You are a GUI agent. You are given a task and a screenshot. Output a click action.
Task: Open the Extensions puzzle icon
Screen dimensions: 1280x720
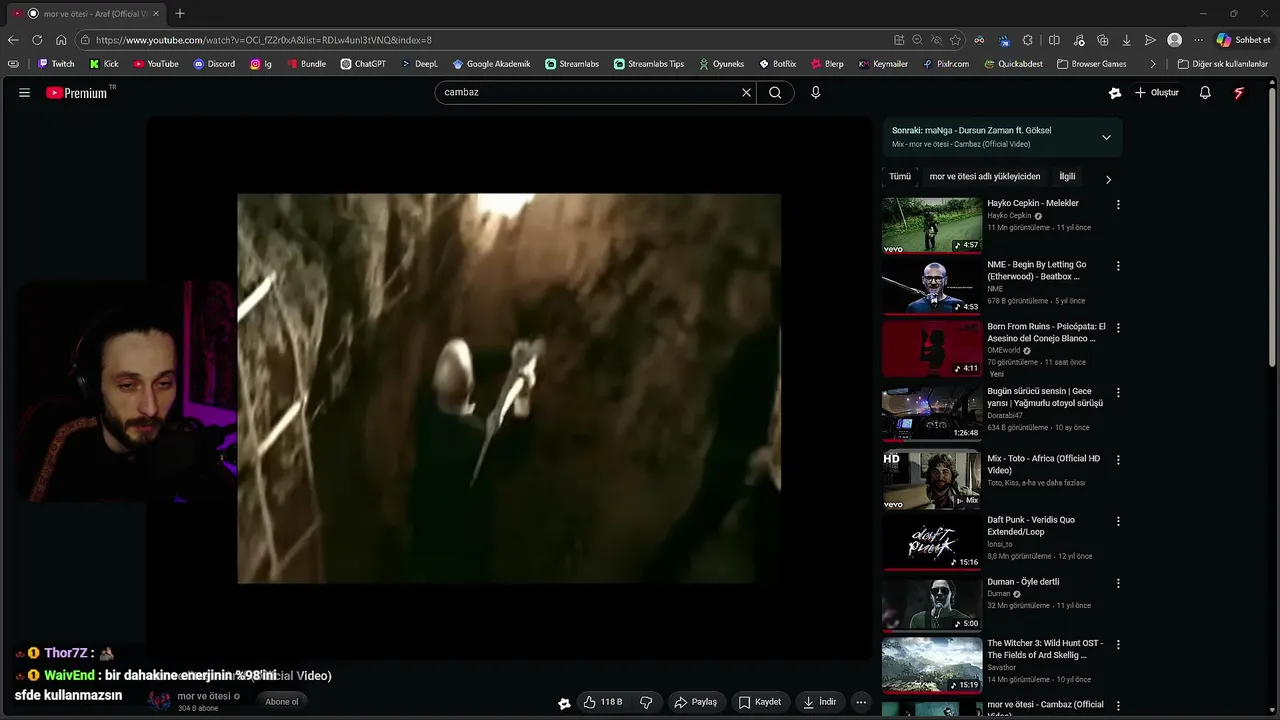[1029, 40]
